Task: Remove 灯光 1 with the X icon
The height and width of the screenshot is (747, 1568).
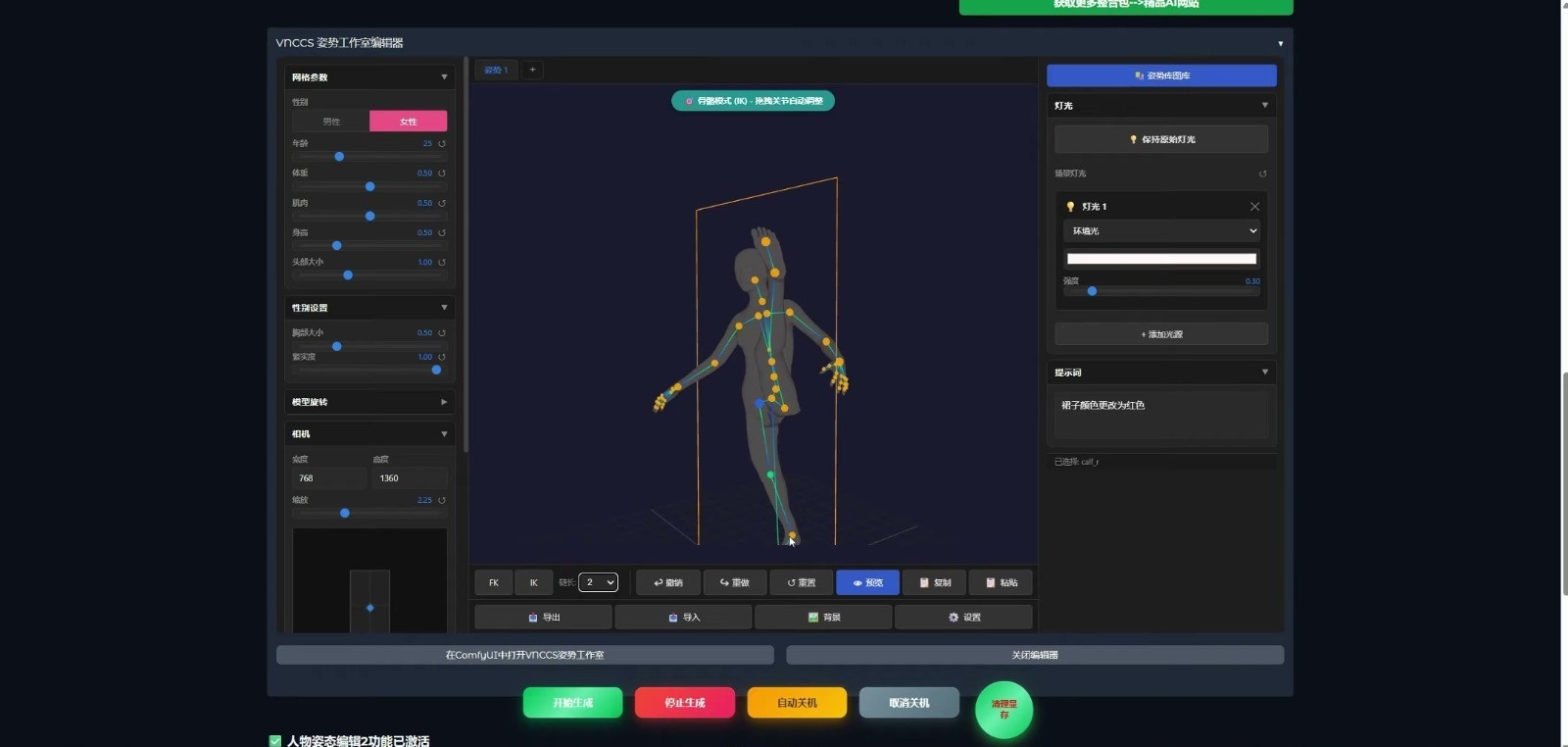Action: pyautogui.click(x=1254, y=207)
